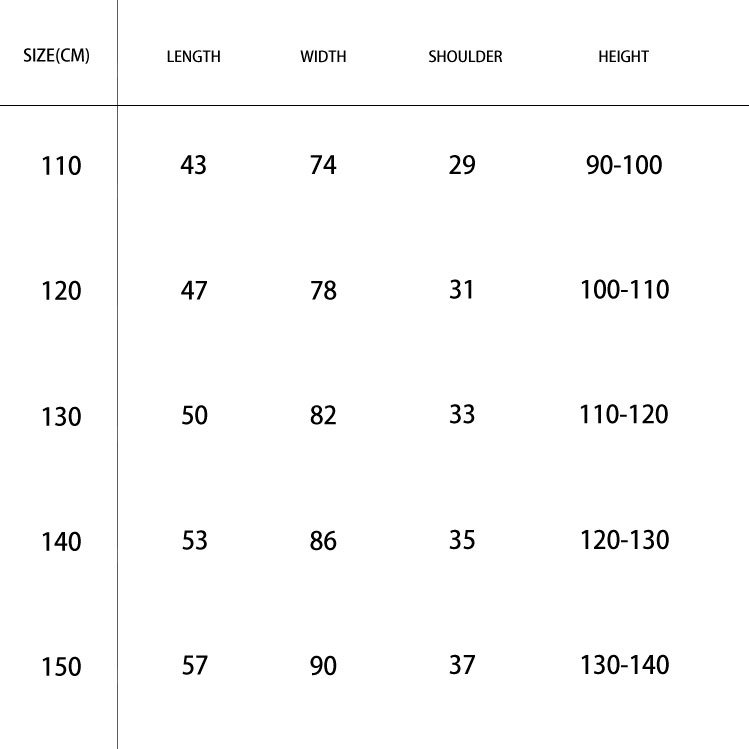This screenshot has width=749, height=749.
Task: Select the size 120 row label
Action: coord(61,291)
